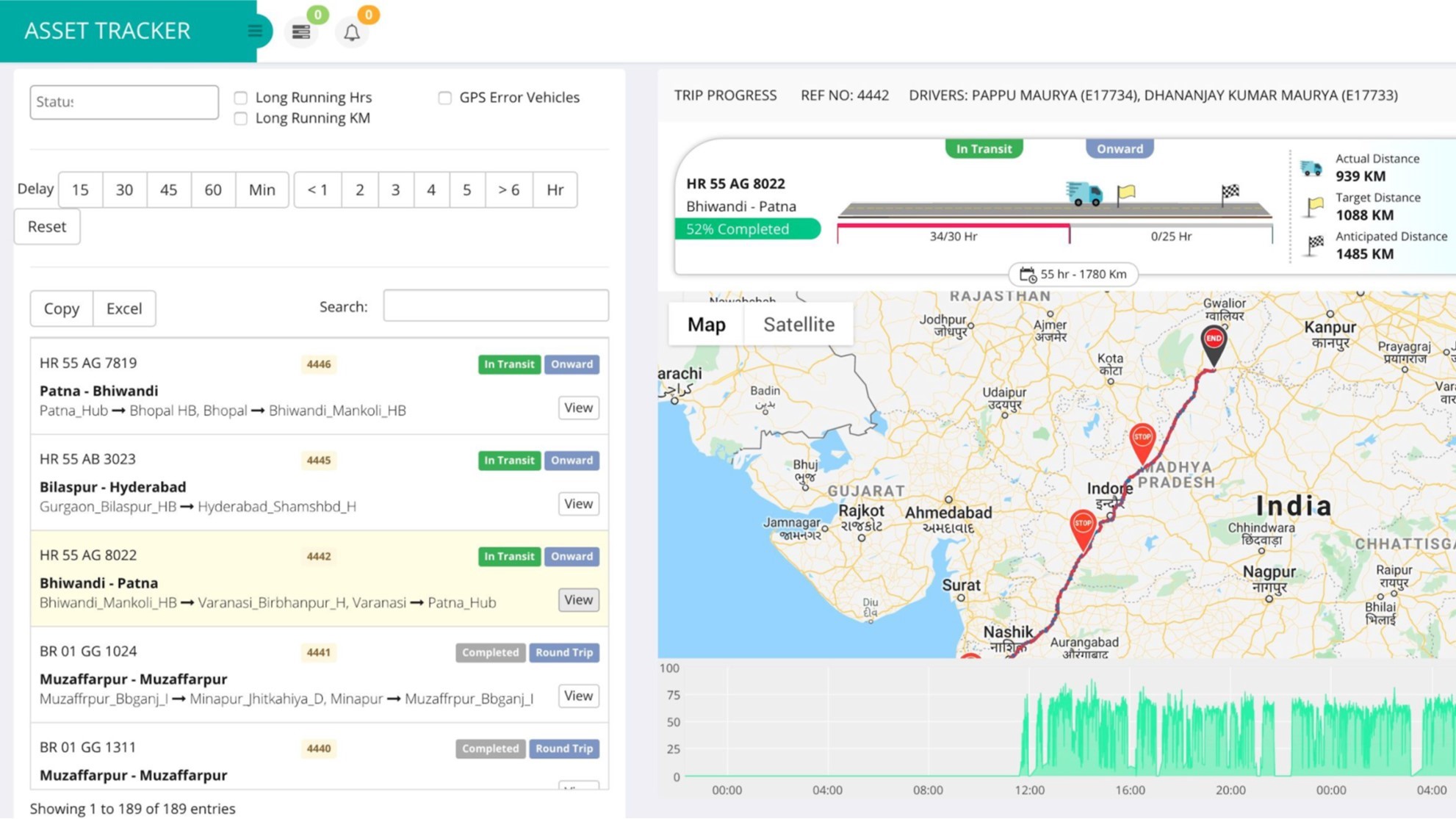The height and width of the screenshot is (819, 1456).
Task: Switch to Map view tab
Action: [x=706, y=324]
